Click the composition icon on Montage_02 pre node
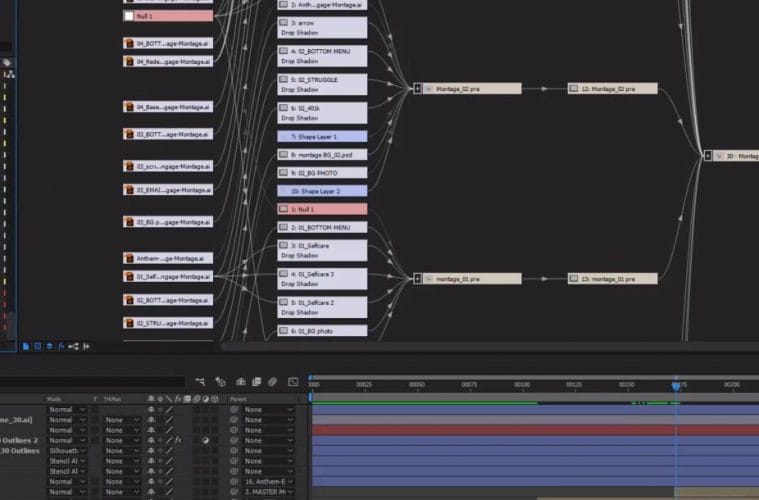The image size is (759, 500). tap(427, 88)
